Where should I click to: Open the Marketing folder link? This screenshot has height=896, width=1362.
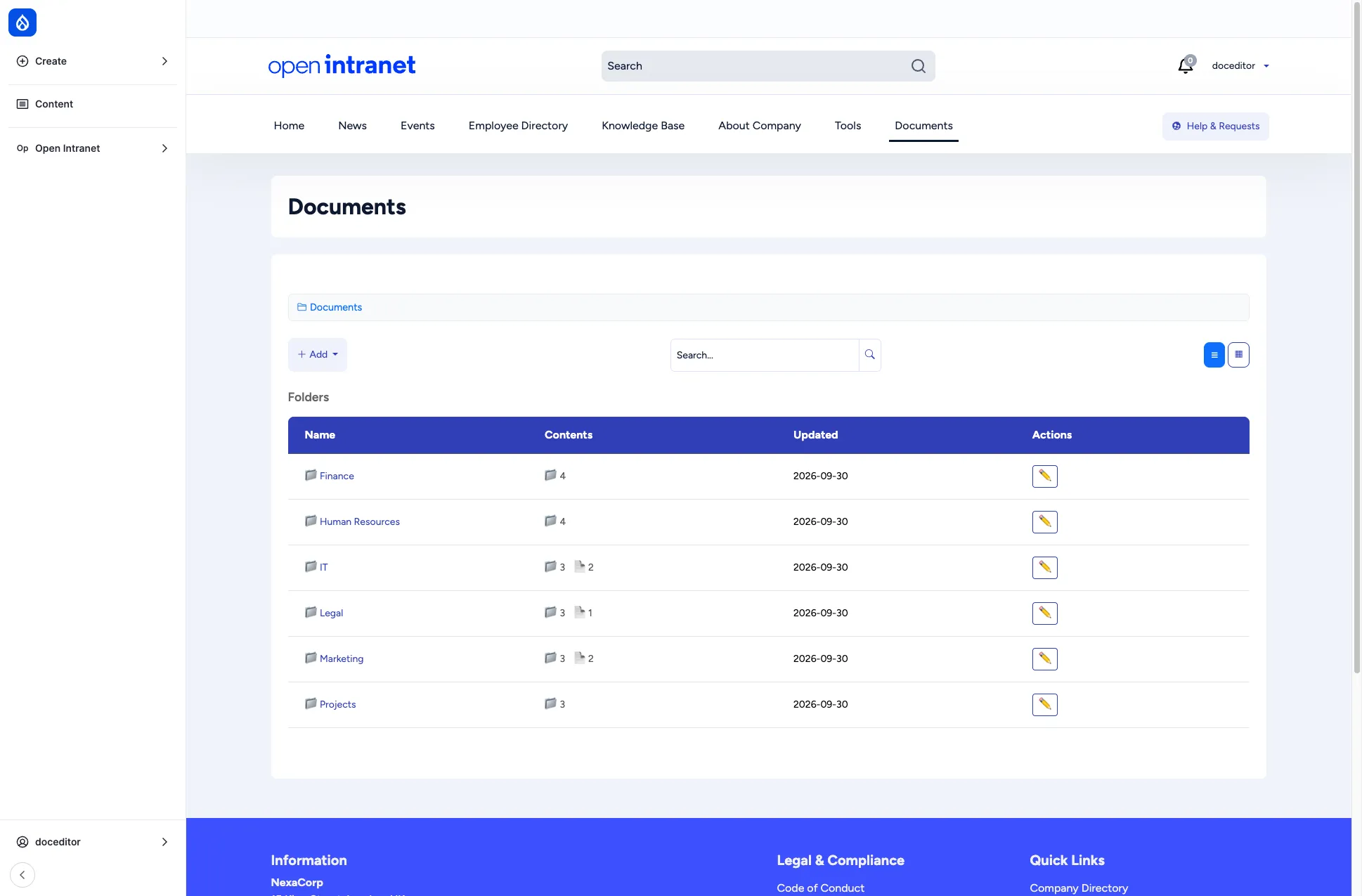(x=342, y=658)
